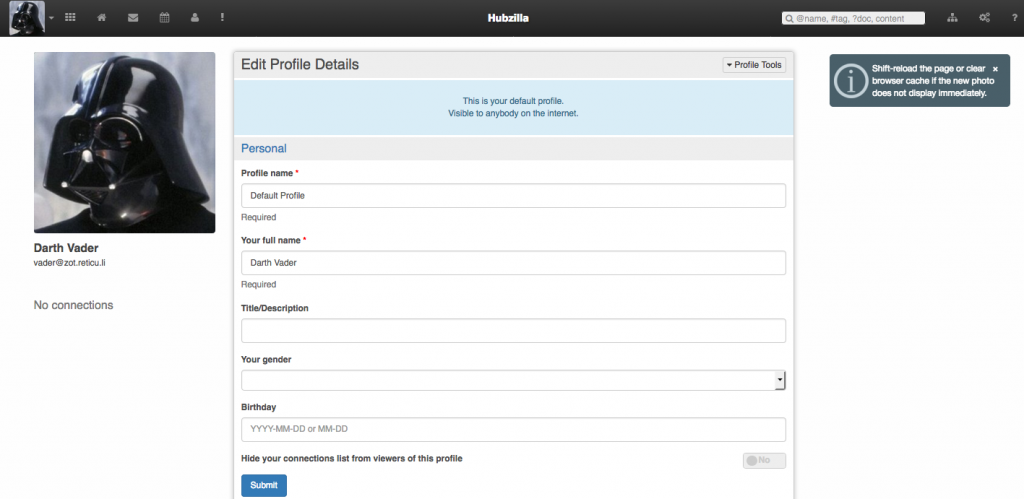Screen dimensions: 1024x499
Task: Open the avatar menu arrow in navbar
Action: point(51,19)
